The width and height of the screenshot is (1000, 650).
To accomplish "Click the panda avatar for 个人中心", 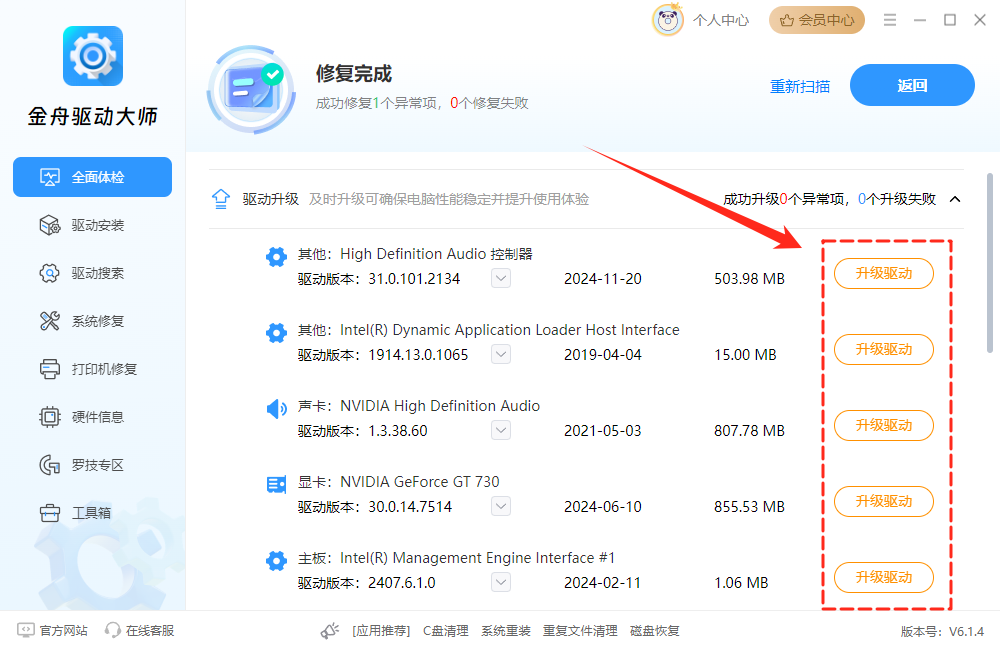I will click(x=668, y=20).
